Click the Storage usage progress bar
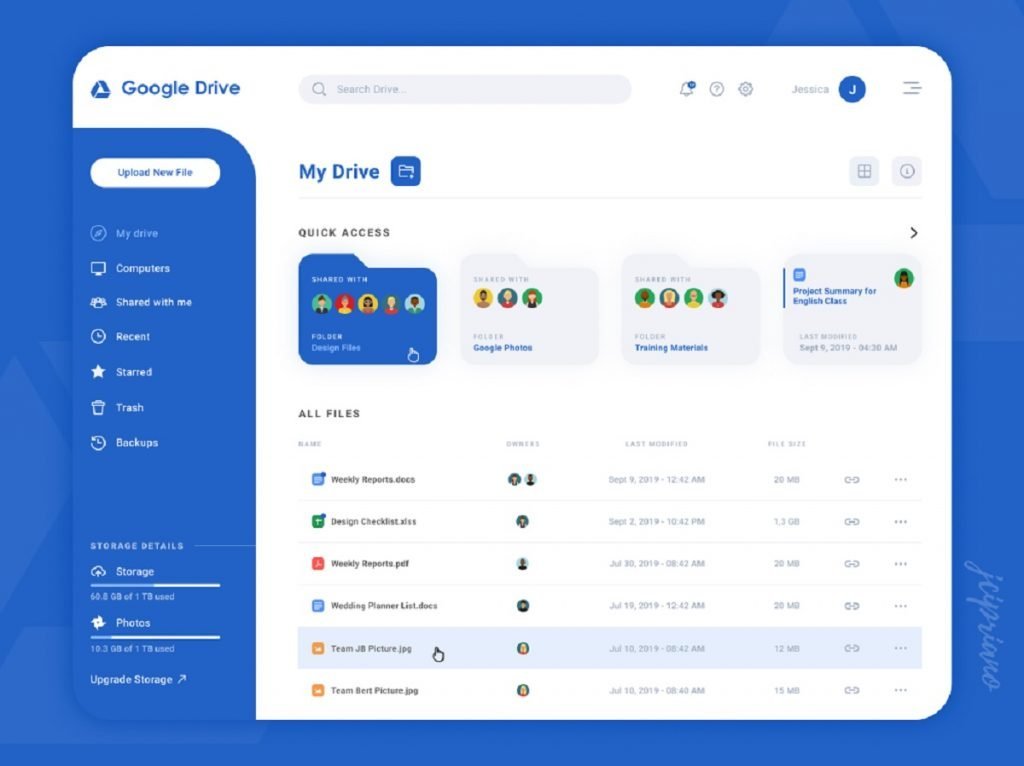This screenshot has width=1024, height=766. click(x=155, y=586)
